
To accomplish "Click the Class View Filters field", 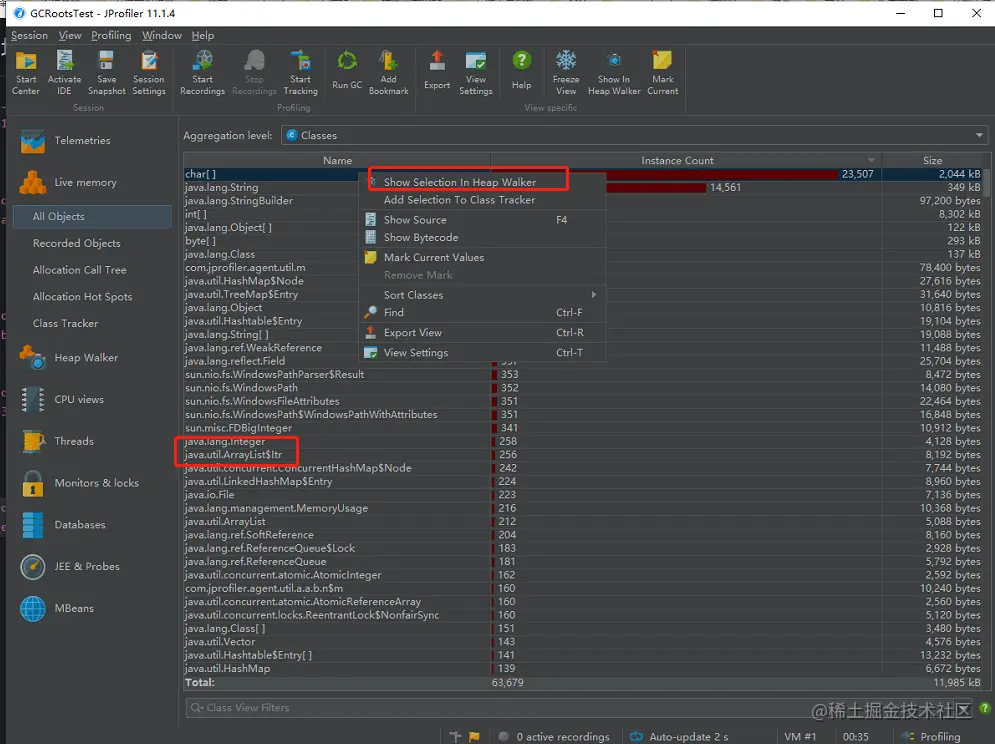I will click(579, 708).
